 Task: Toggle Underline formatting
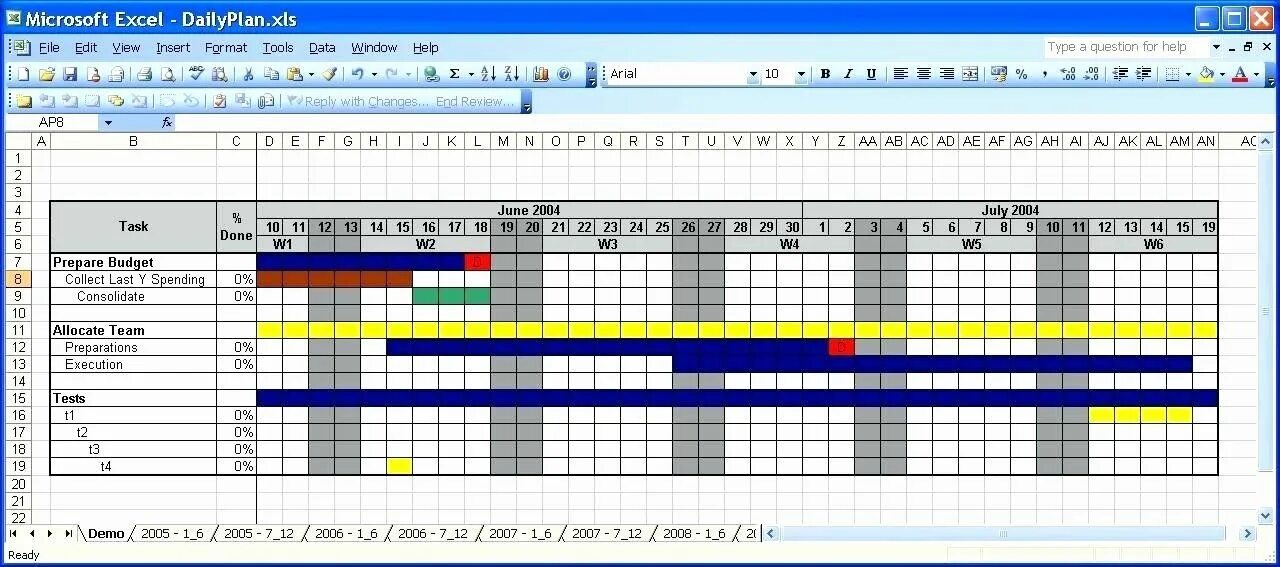click(871, 74)
